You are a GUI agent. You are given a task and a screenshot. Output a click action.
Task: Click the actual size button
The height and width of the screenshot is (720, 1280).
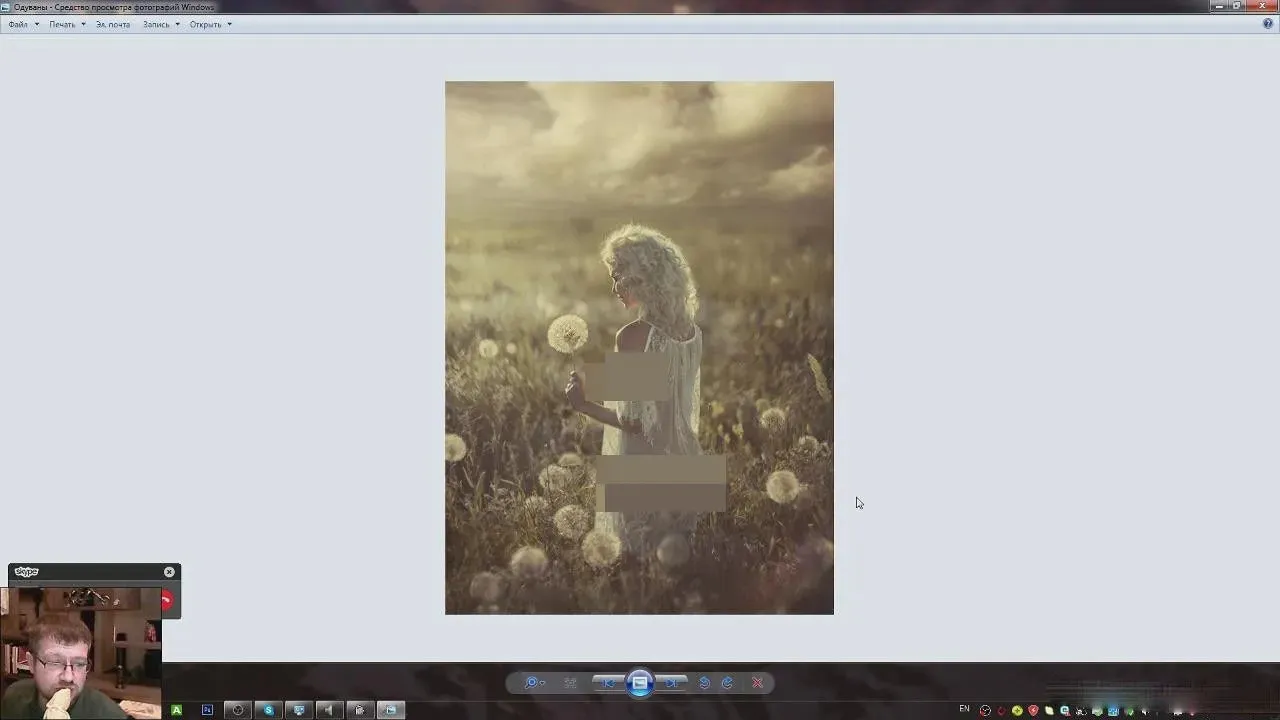(570, 683)
